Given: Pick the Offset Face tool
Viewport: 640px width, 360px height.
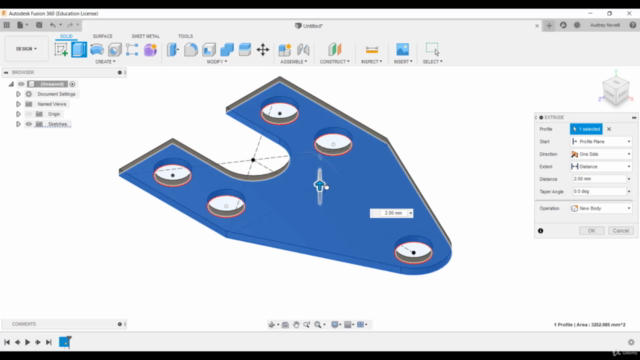Looking at the screenshot, I should [x=244, y=50].
